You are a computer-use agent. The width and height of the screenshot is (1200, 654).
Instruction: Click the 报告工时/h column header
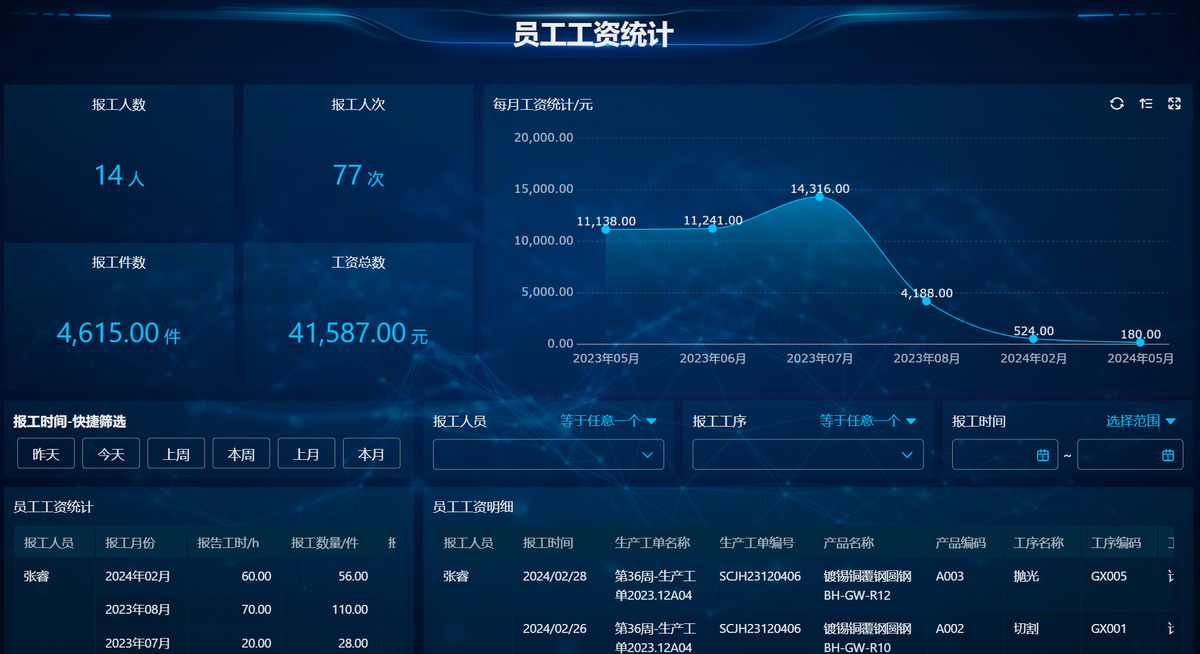point(228,543)
